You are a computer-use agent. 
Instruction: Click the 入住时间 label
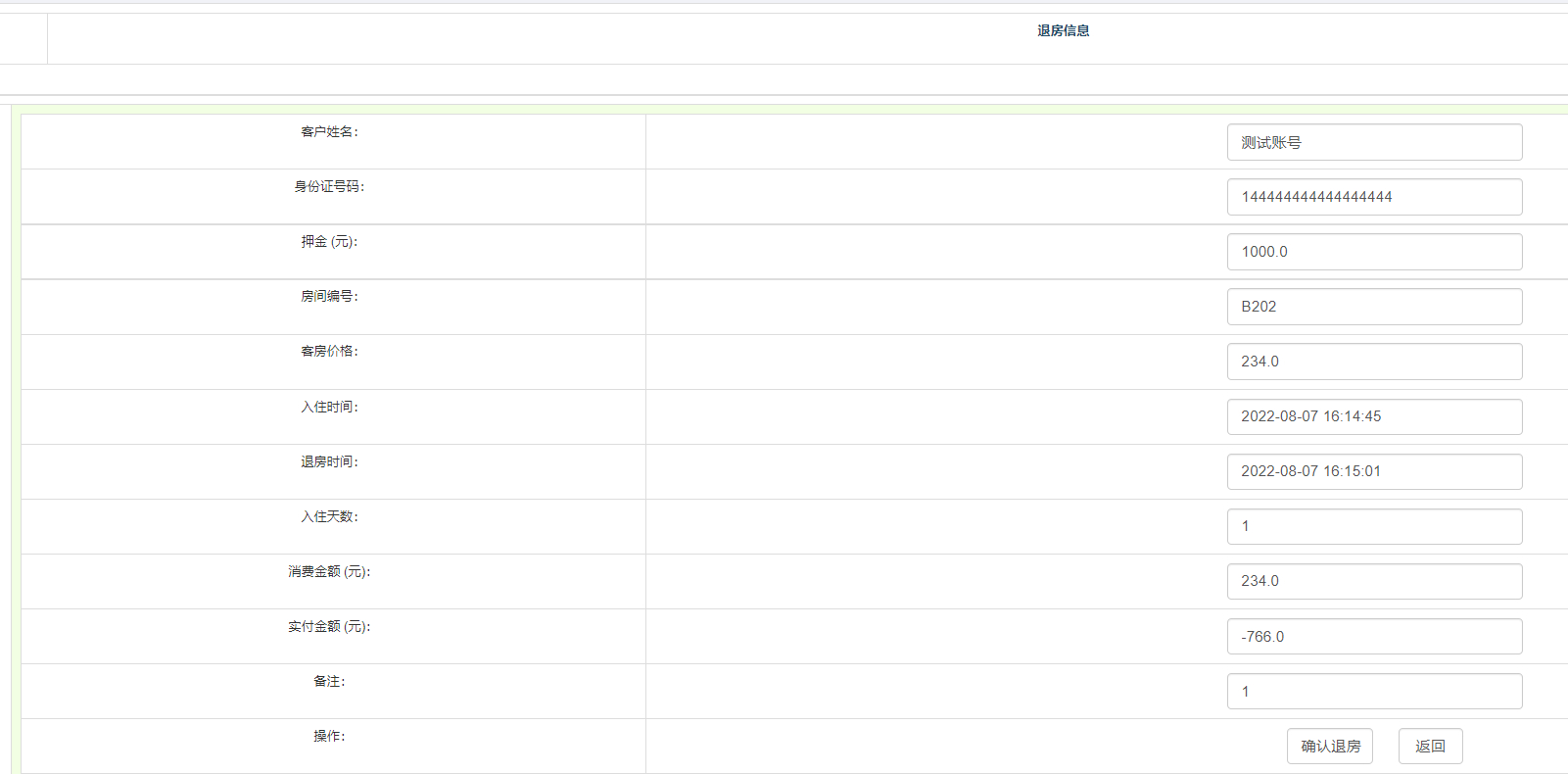click(330, 407)
